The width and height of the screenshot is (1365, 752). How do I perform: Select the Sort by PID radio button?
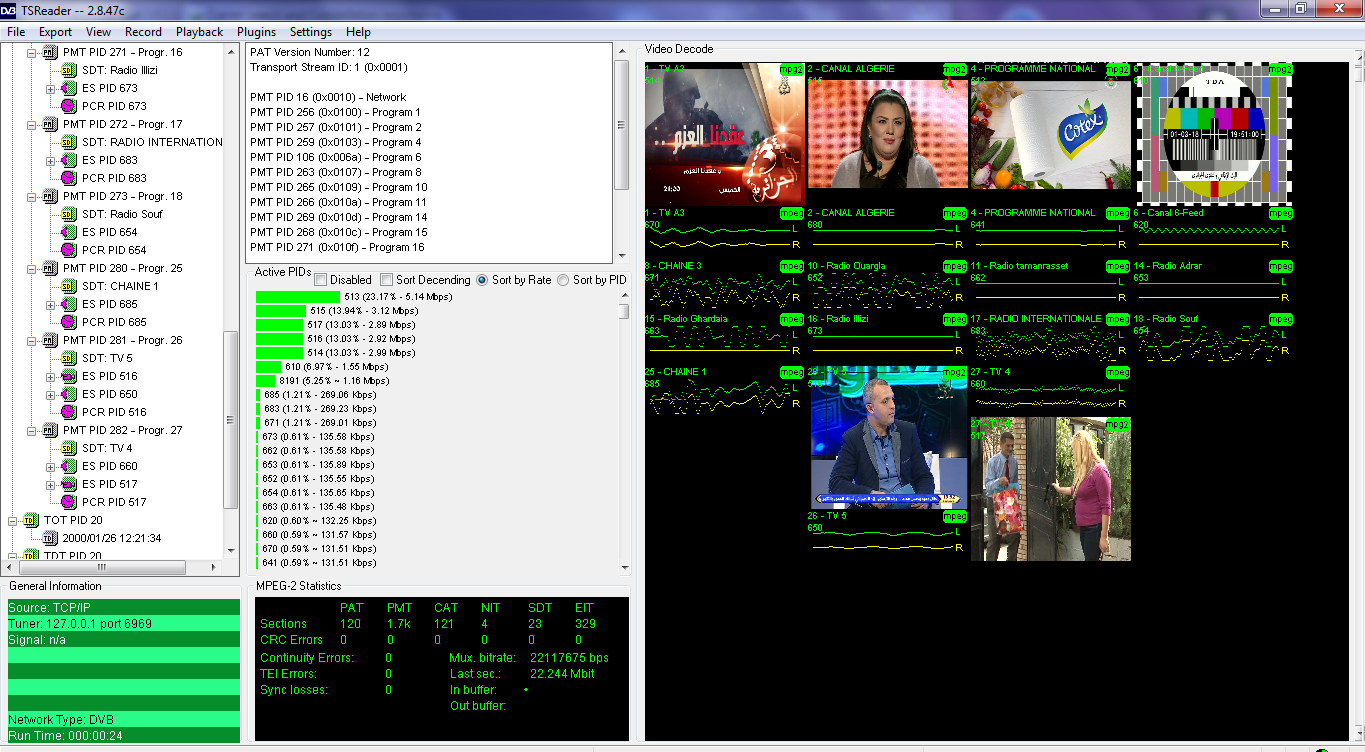tap(563, 280)
